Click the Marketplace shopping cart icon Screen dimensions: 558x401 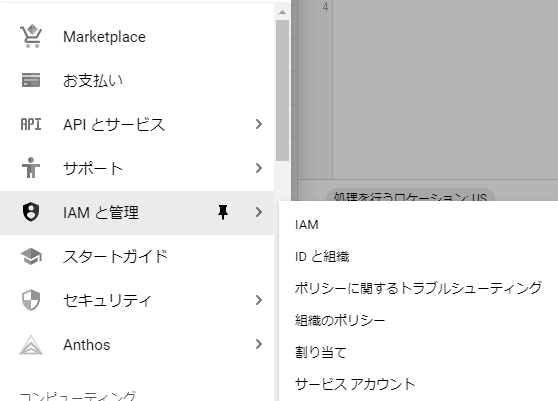click(31, 36)
